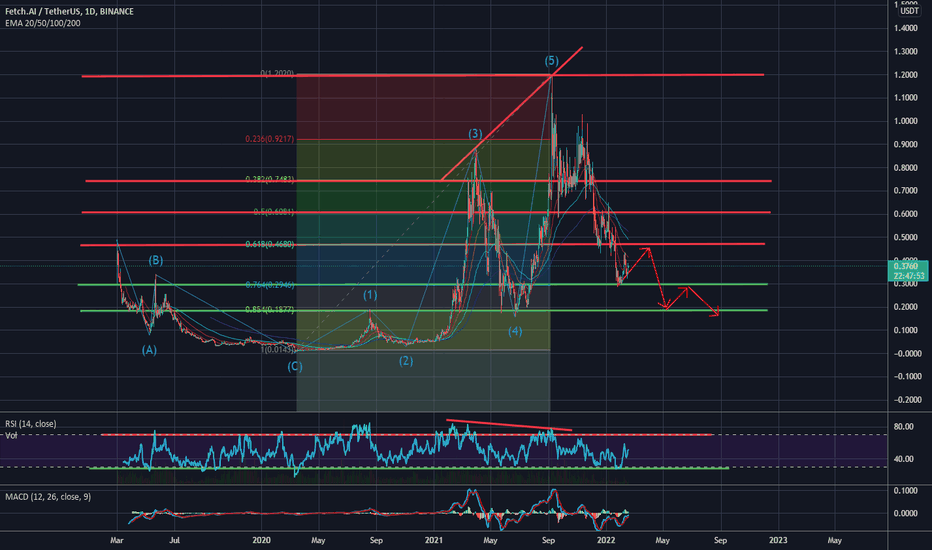Select the Fib level label 1(0.0143)
The height and width of the screenshot is (550, 932).
pos(278,350)
